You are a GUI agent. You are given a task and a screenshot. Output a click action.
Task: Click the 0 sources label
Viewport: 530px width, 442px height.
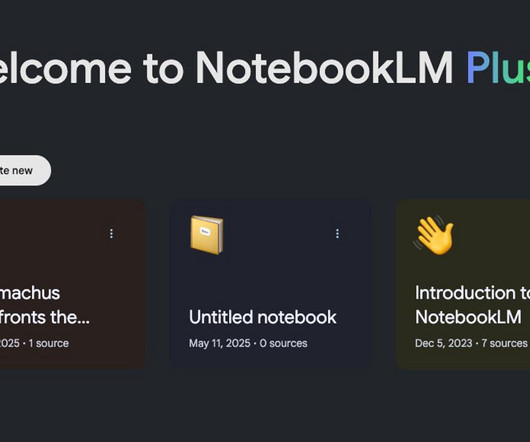point(283,343)
